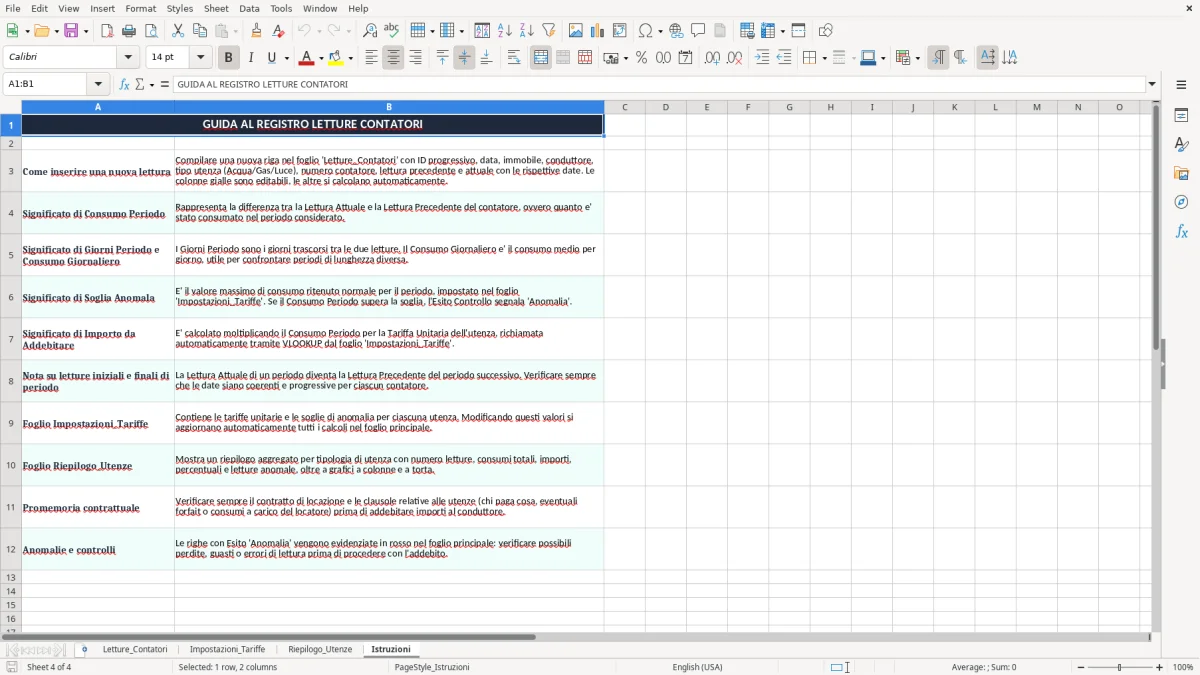1200x675 pixels.
Task: Expand the formula bar arrow
Action: click(x=1152, y=84)
